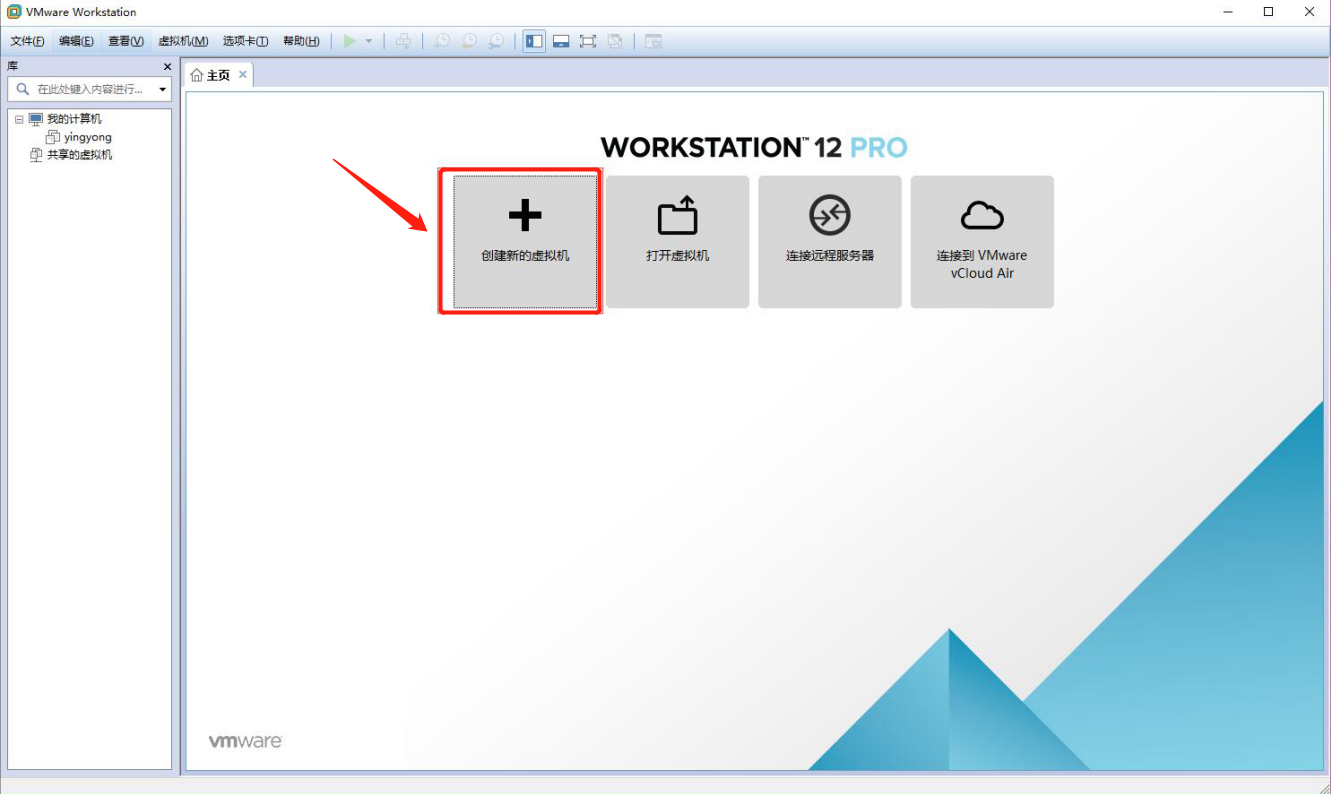Expand the library search dropdown arrow
The height and width of the screenshot is (794, 1331).
(x=163, y=90)
